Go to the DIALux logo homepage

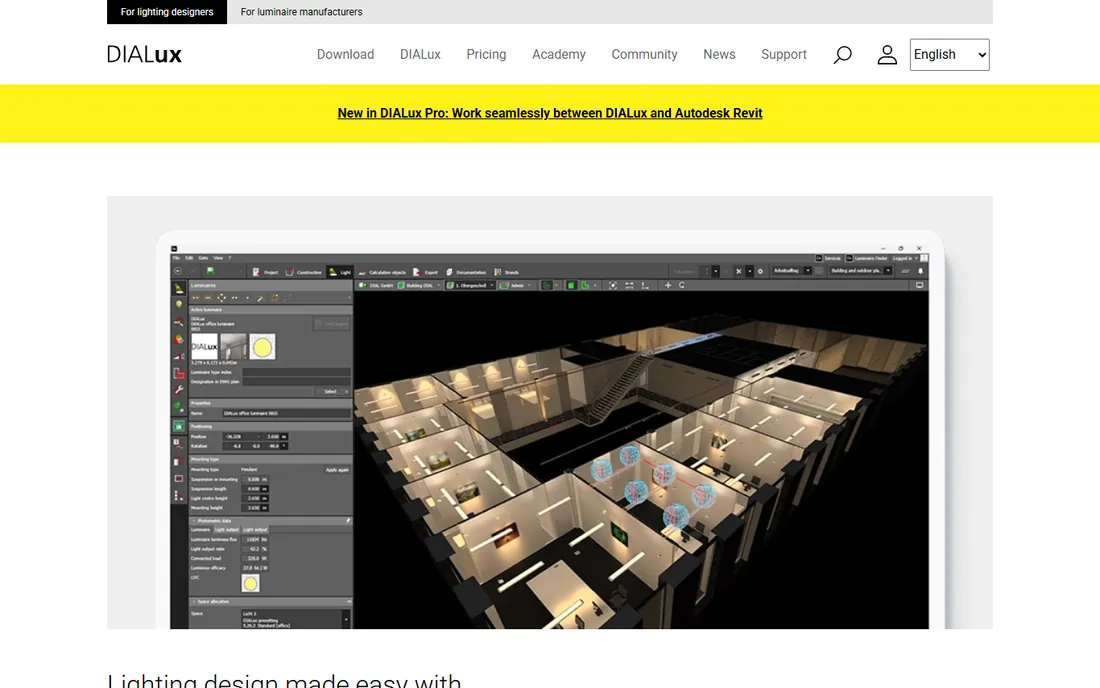[145, 54]
